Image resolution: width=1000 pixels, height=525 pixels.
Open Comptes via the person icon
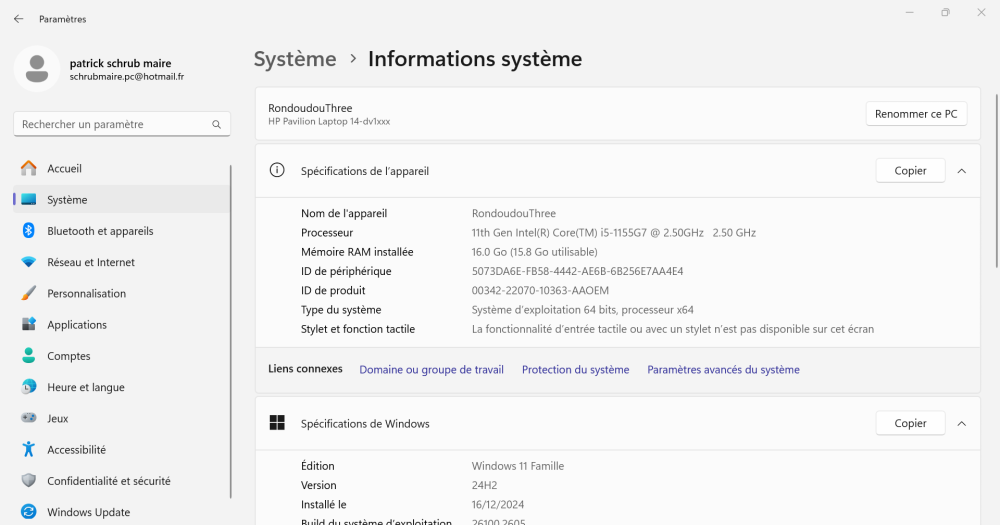tap(29, 356)
